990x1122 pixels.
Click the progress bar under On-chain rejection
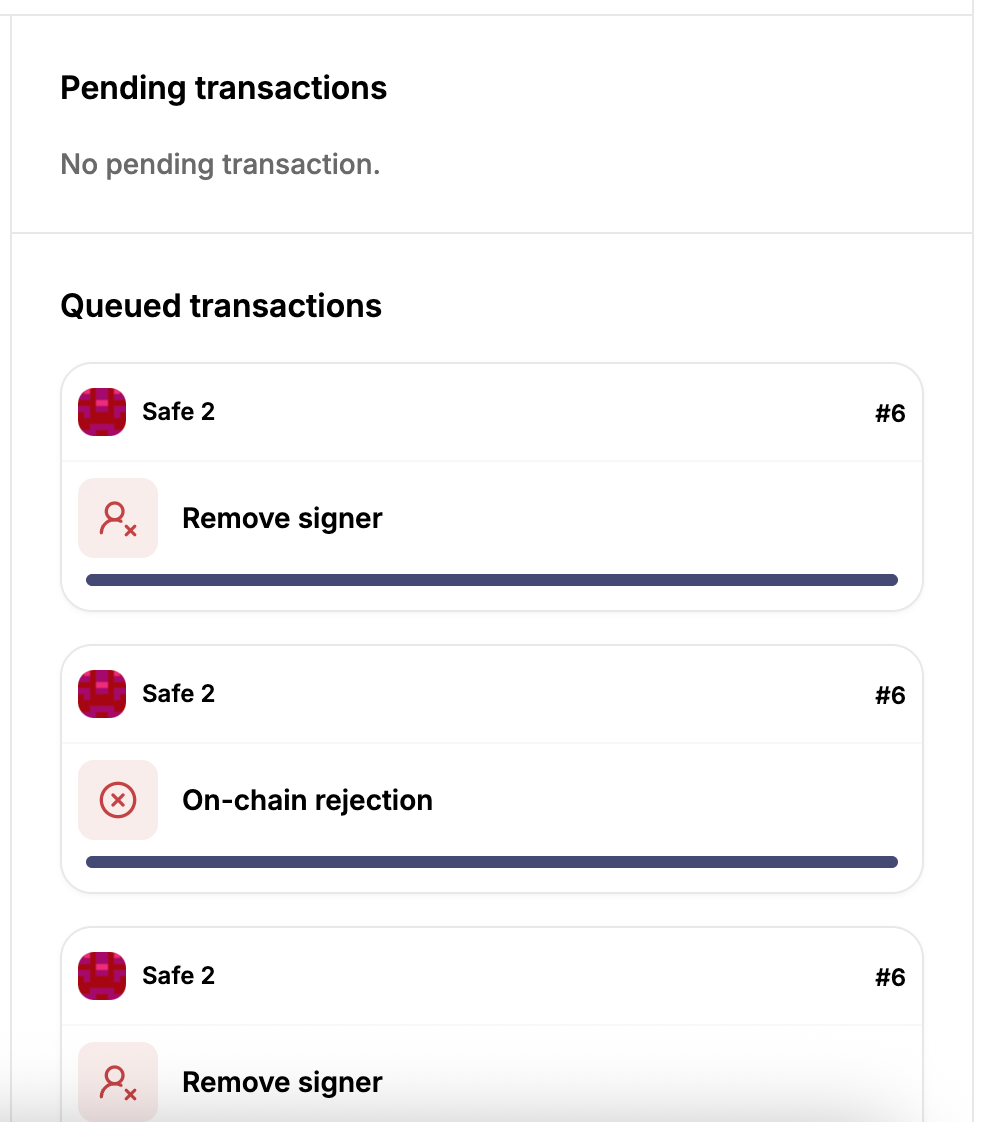[491, 862]
